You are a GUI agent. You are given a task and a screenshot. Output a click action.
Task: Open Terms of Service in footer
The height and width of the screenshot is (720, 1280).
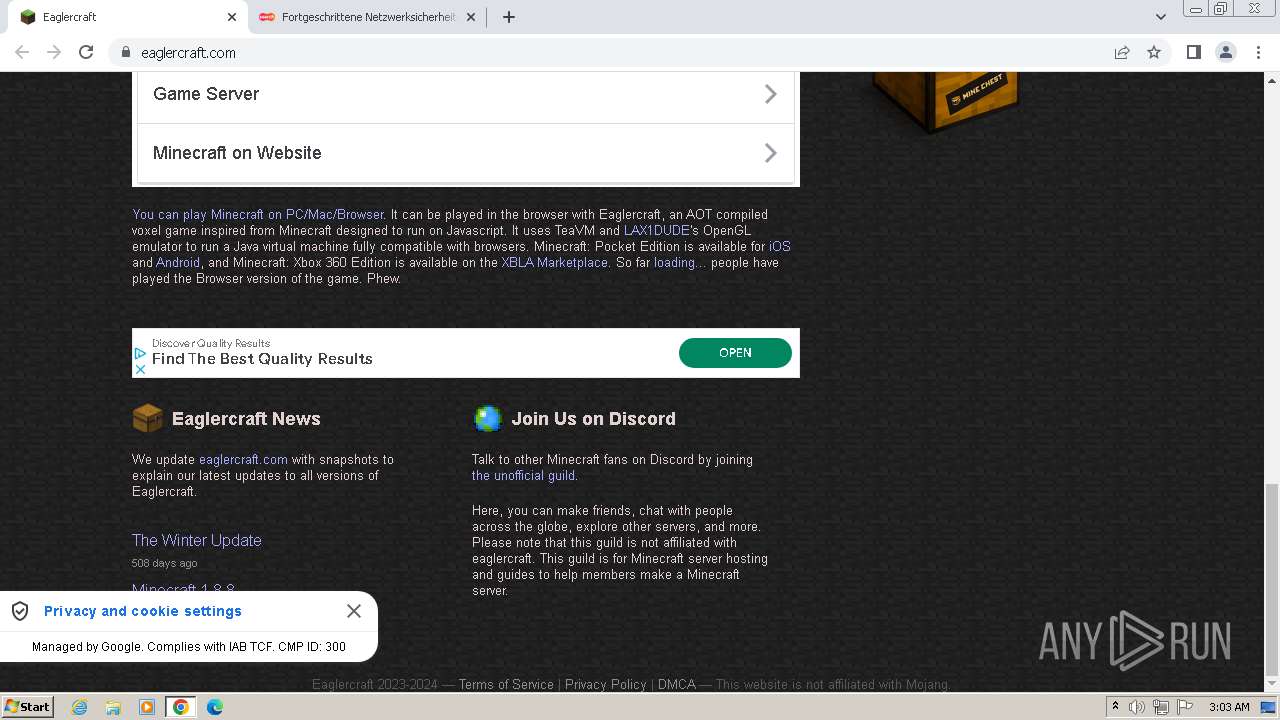[x=506, y=685]
